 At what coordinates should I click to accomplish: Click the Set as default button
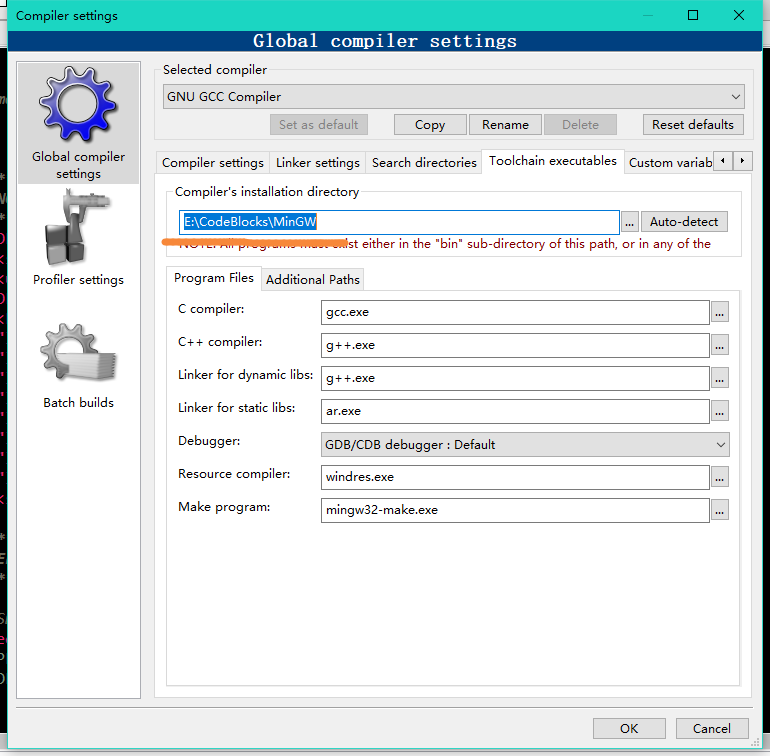click(x=319, y=125)
